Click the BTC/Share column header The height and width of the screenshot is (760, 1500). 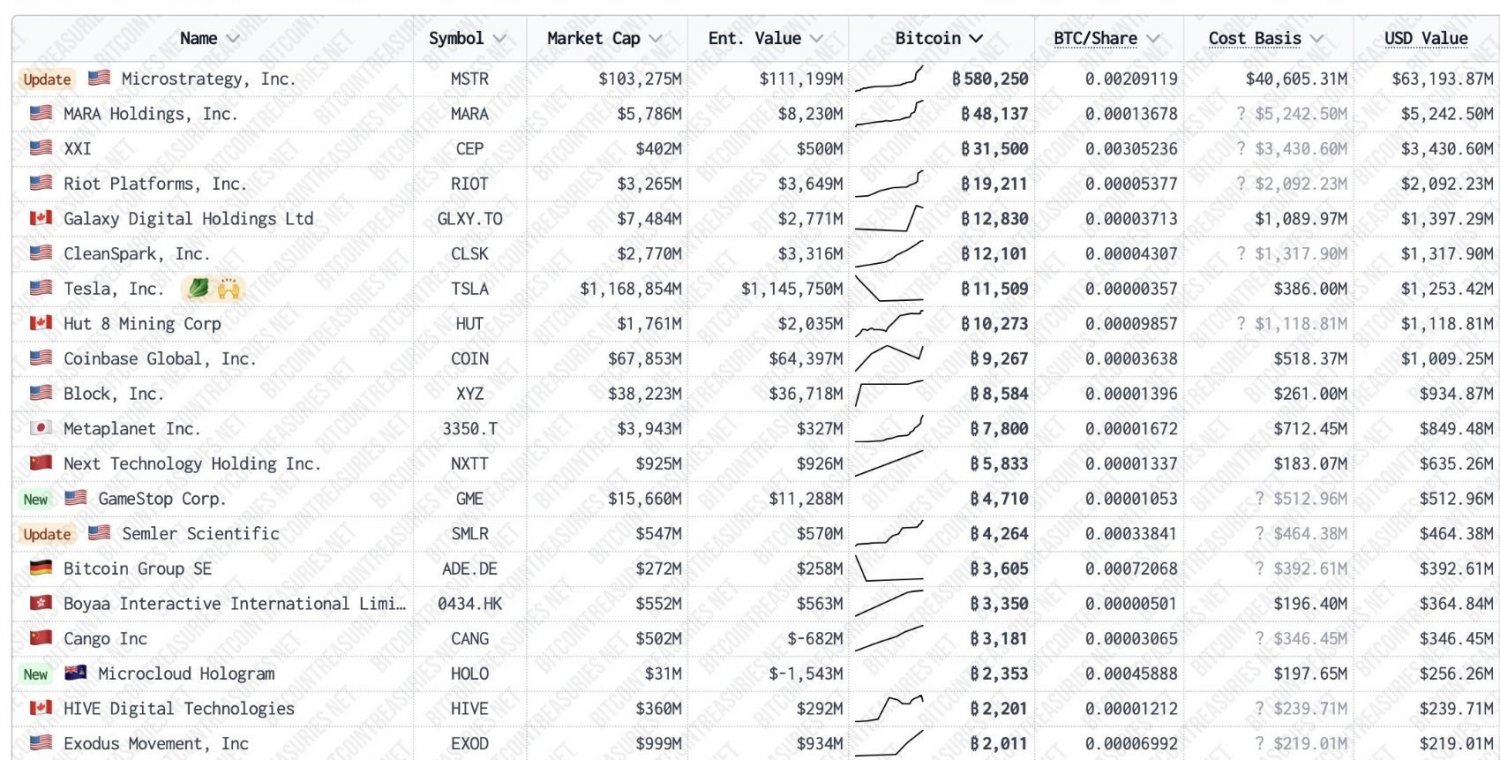tap(1095, 38)
